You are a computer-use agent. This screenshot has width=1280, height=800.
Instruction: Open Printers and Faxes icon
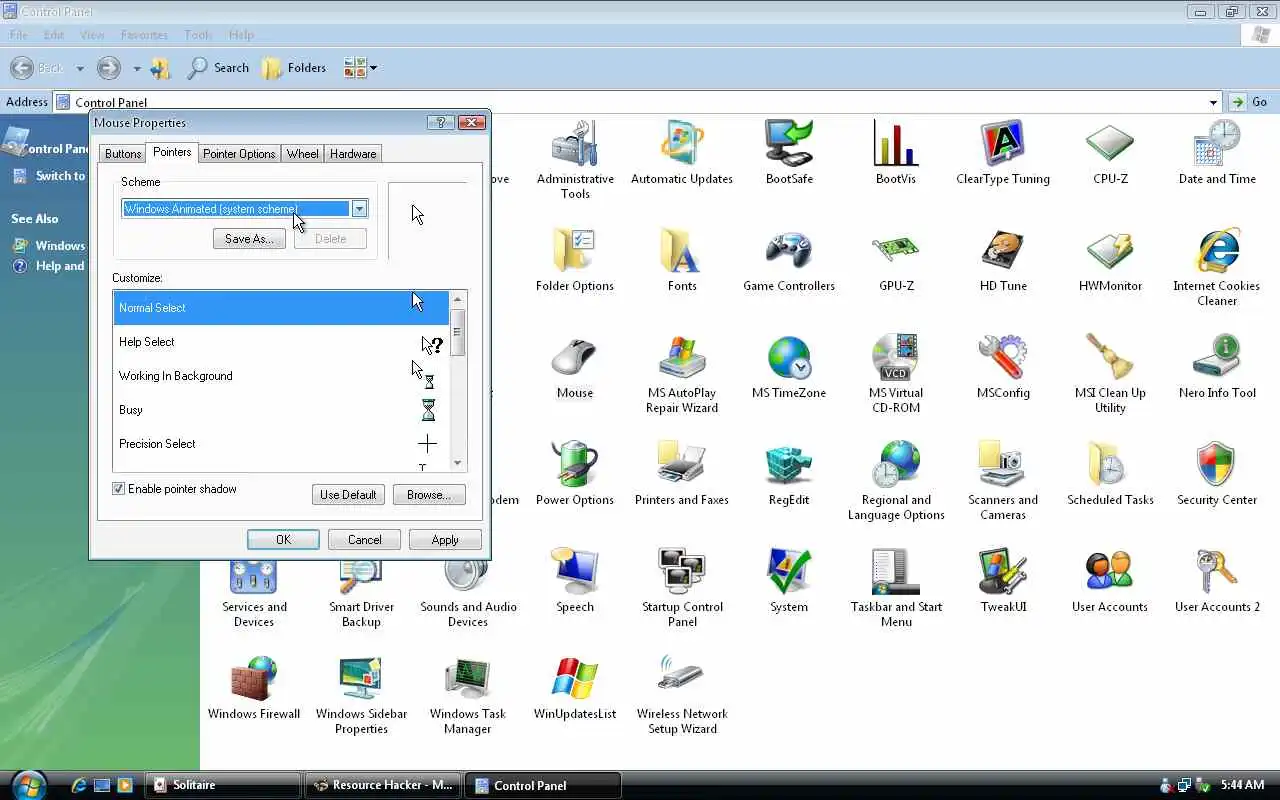click(x=682, y=466)
